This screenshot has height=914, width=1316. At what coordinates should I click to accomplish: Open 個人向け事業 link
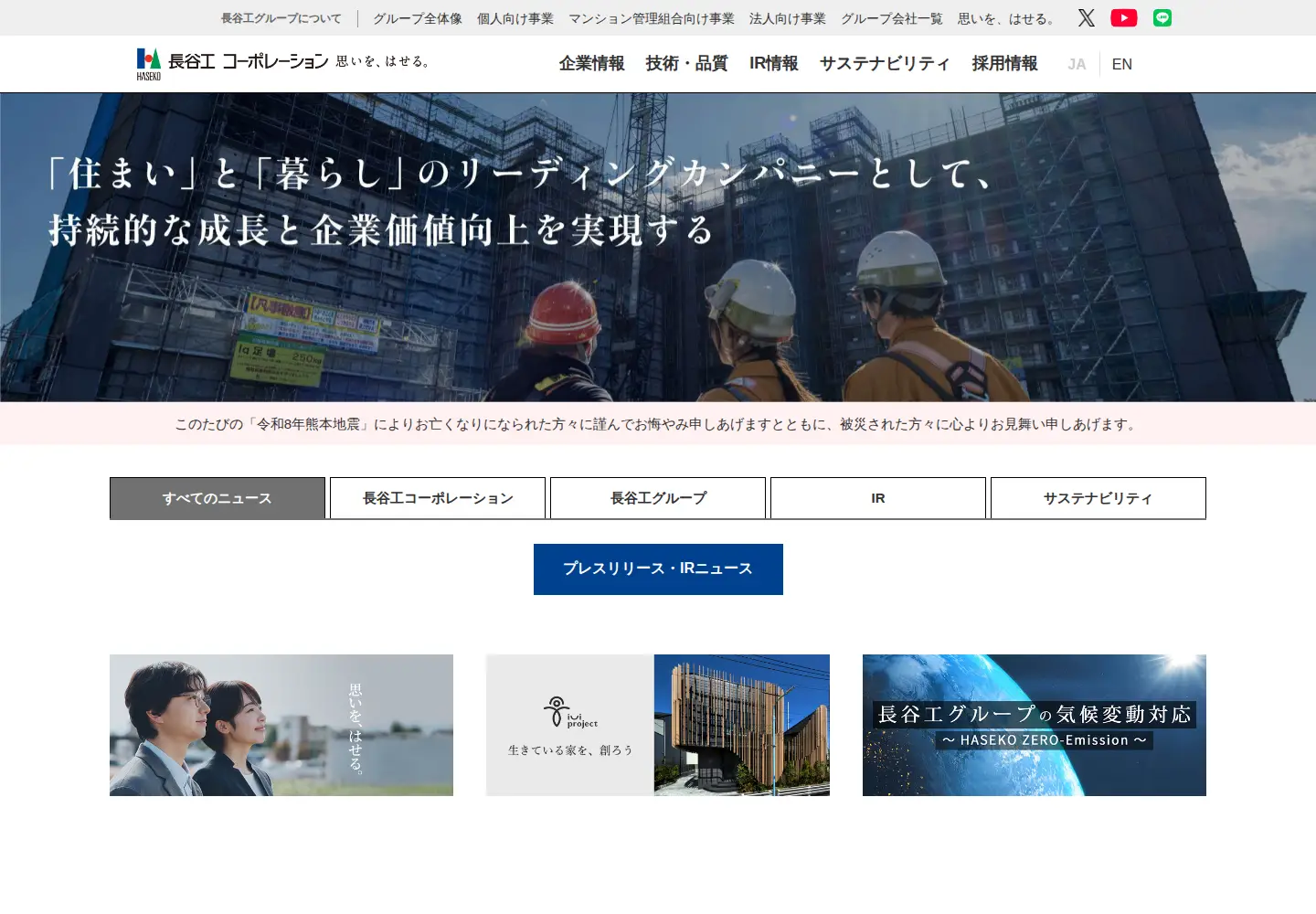coord(515,18)
